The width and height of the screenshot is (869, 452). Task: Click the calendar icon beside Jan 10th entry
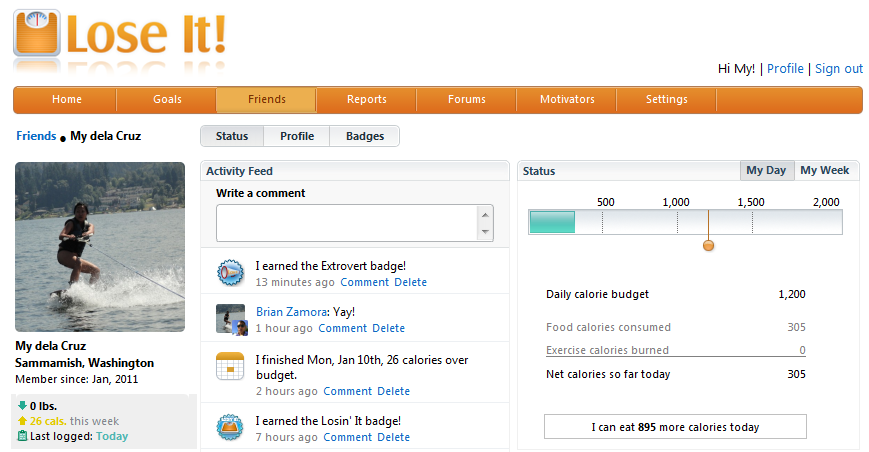click(x=230, y=366)
